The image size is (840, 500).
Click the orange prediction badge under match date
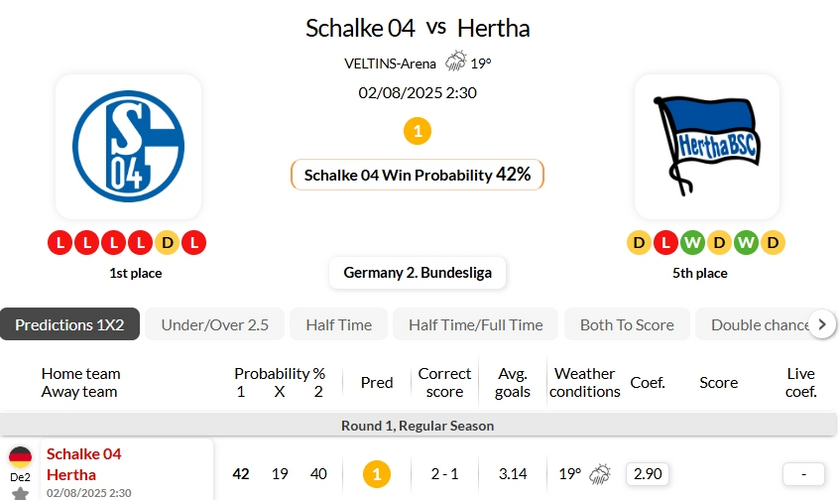[417, 131]
